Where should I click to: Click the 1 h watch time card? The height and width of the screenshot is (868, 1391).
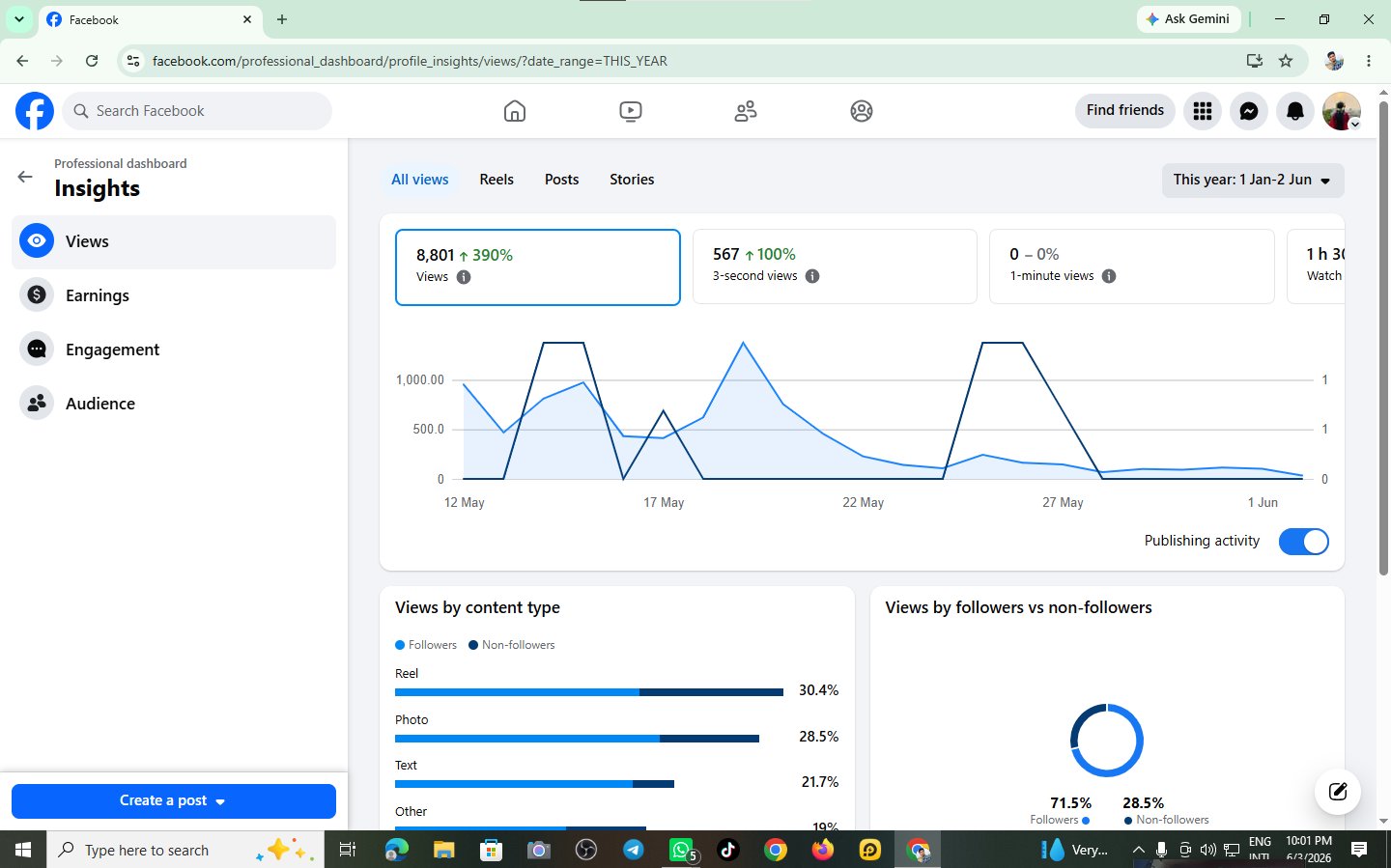point(1316,266)
